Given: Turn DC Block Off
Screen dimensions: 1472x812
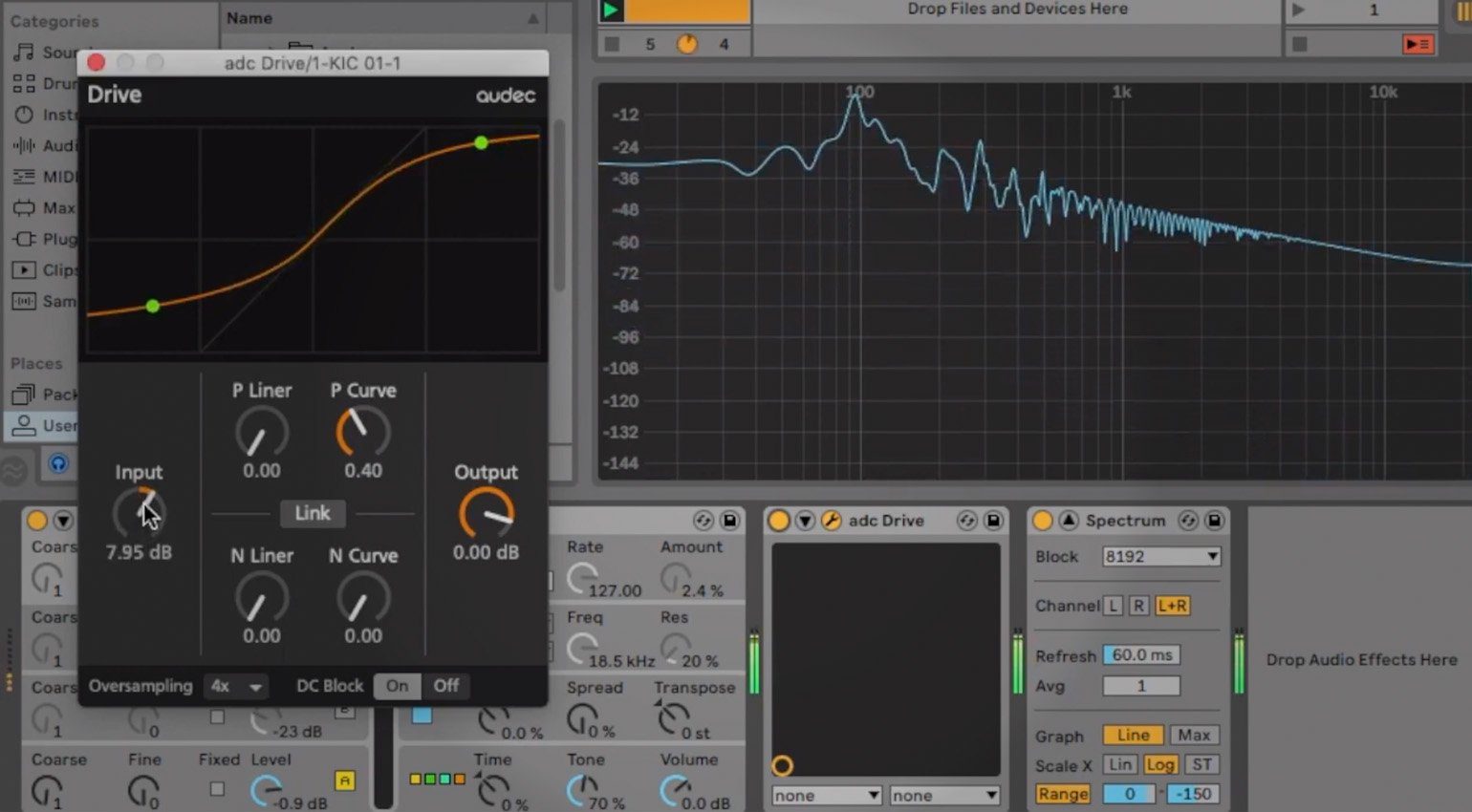Looking at the screenshot, I should [445, 686].
